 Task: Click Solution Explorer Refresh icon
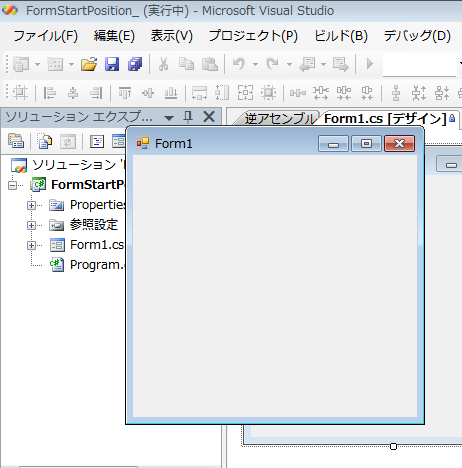pyautogui.click(x=68, y=142)
